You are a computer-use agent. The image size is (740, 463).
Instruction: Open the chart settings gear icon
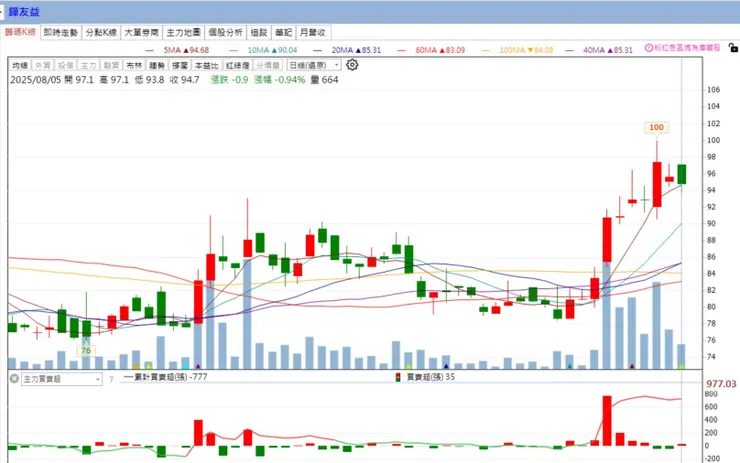[352, 65]
